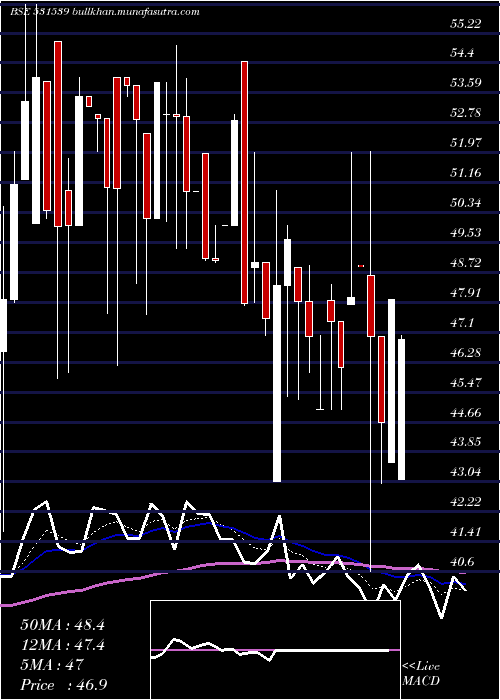Click the 48.72 price axis label
Image resolution: width=500 pixels, height=700 pixels.
(465, 263)
